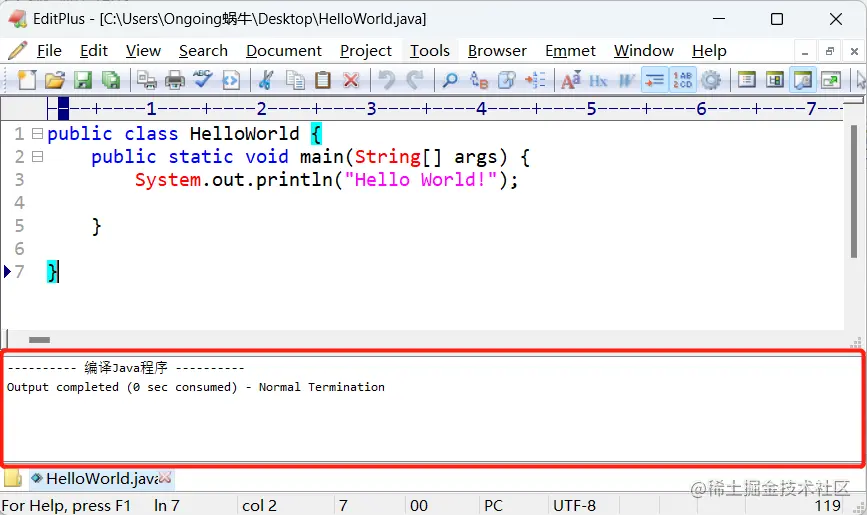
Task: Click the Redo arrow icon
Action: pos(415,80)
